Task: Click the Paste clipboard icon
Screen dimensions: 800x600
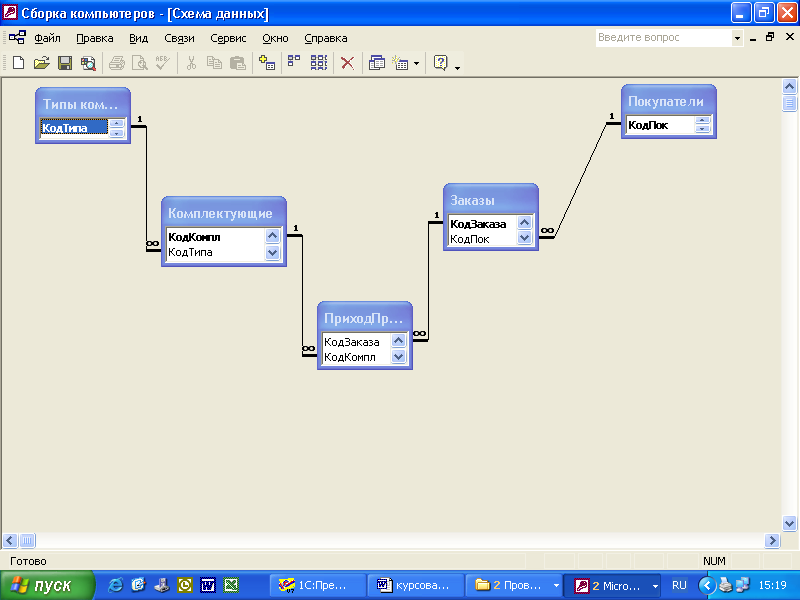Action: (x=238, y=63)
